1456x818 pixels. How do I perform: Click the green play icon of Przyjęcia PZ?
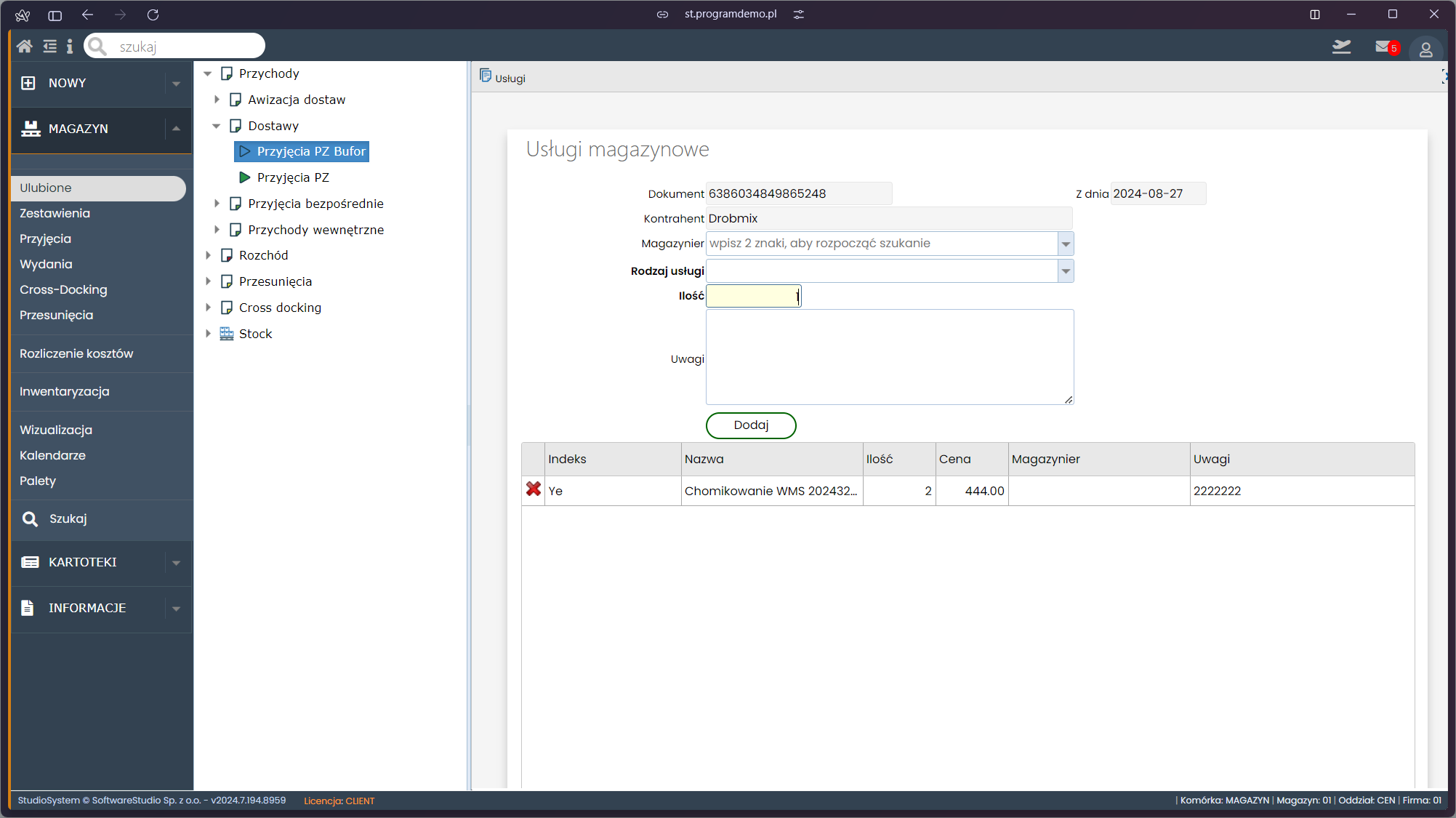coord(245,177)
